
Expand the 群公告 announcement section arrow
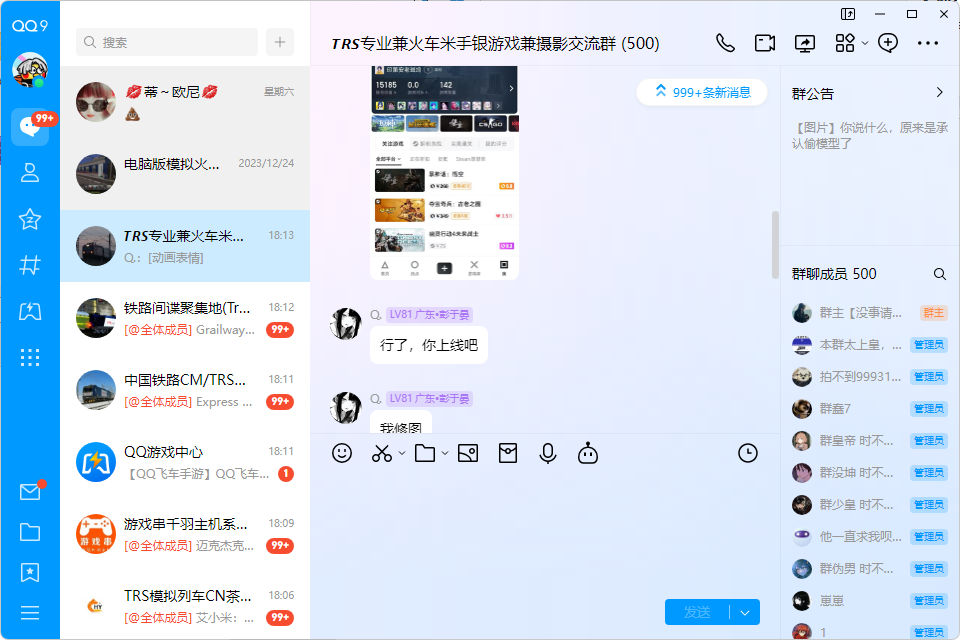click(x=940, y=92)
